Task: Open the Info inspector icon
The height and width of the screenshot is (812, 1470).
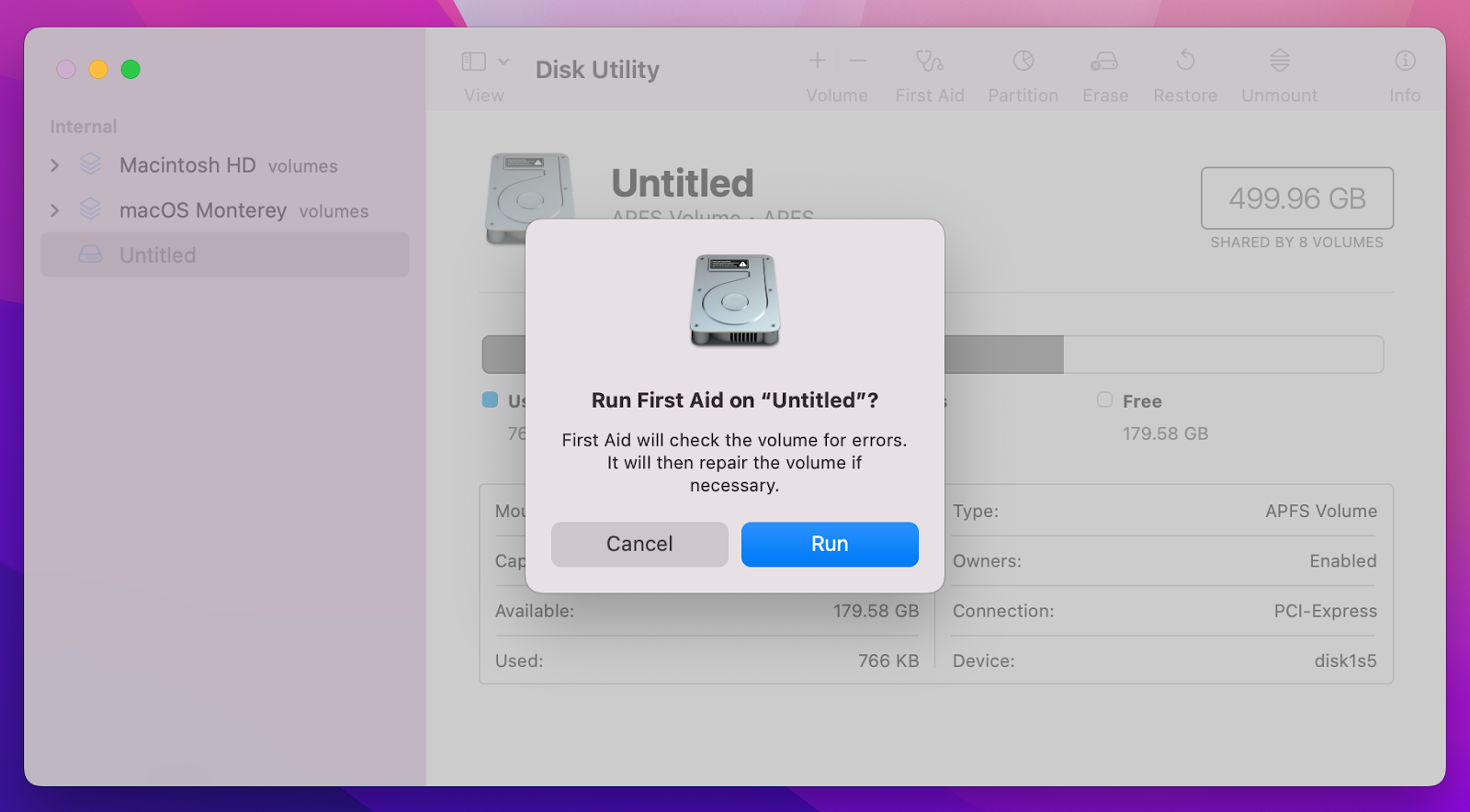Action: pyautogui.click(x=1404, y=62)
